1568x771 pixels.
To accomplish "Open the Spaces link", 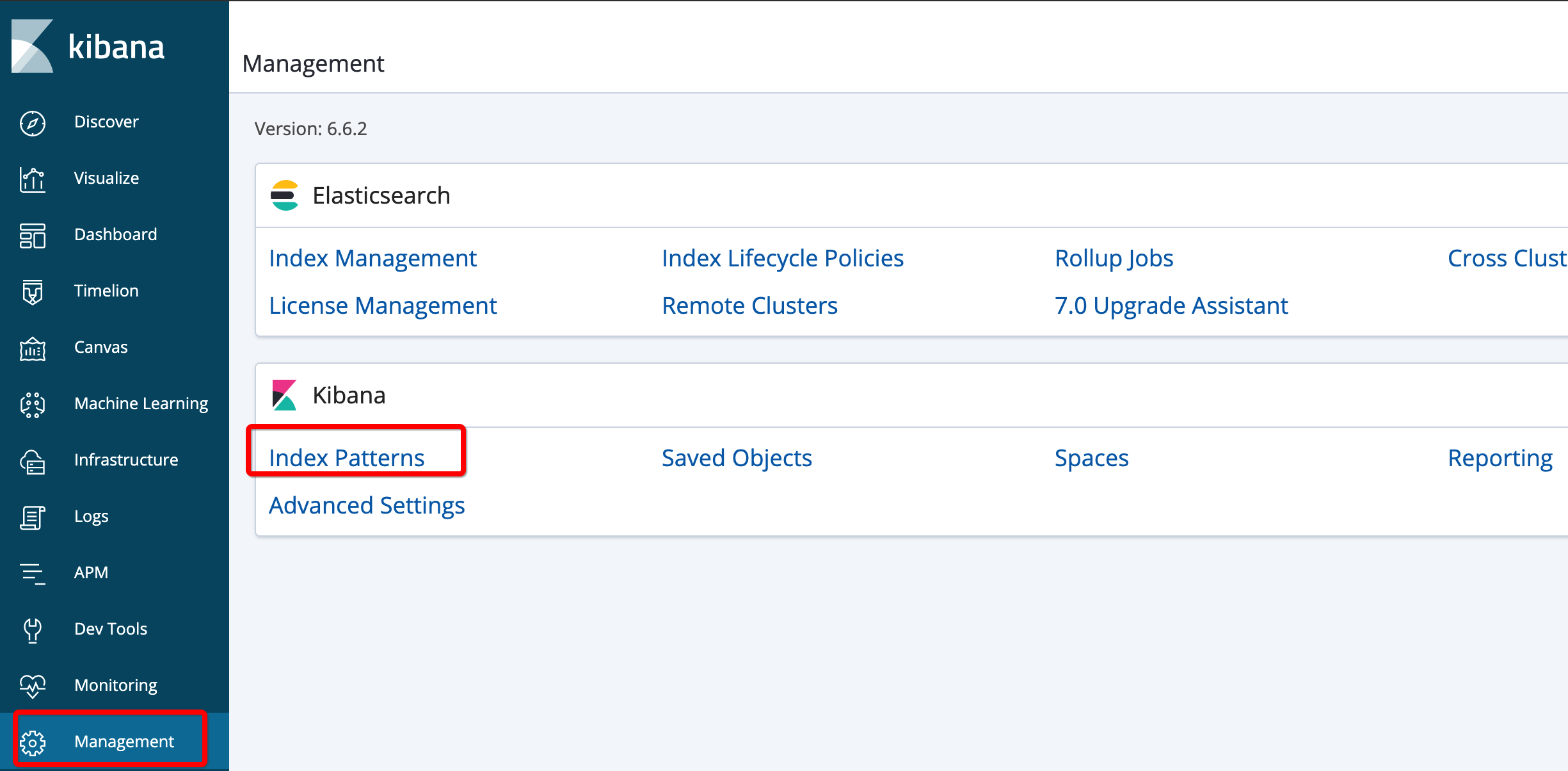I will tap(1091, 459).
